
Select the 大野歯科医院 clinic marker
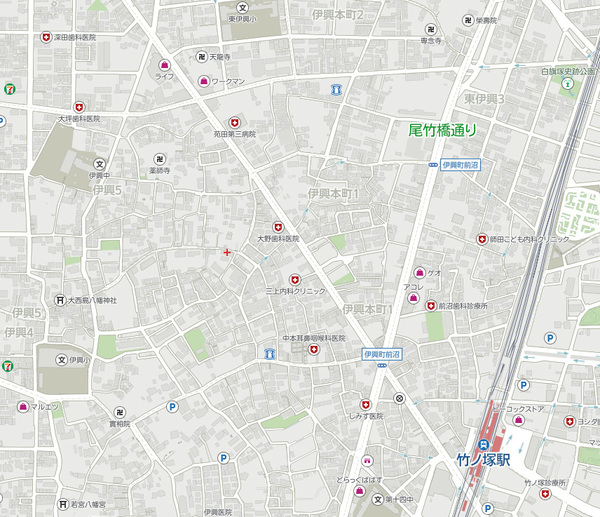pyautogui.click(x=278, y=227)
